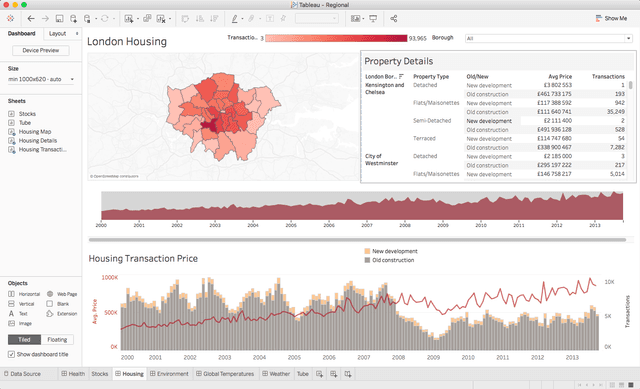Viewport: 640px width, 389px height.
Task: Toggle Show dashboard title checkbox
Action: point(11,354)
